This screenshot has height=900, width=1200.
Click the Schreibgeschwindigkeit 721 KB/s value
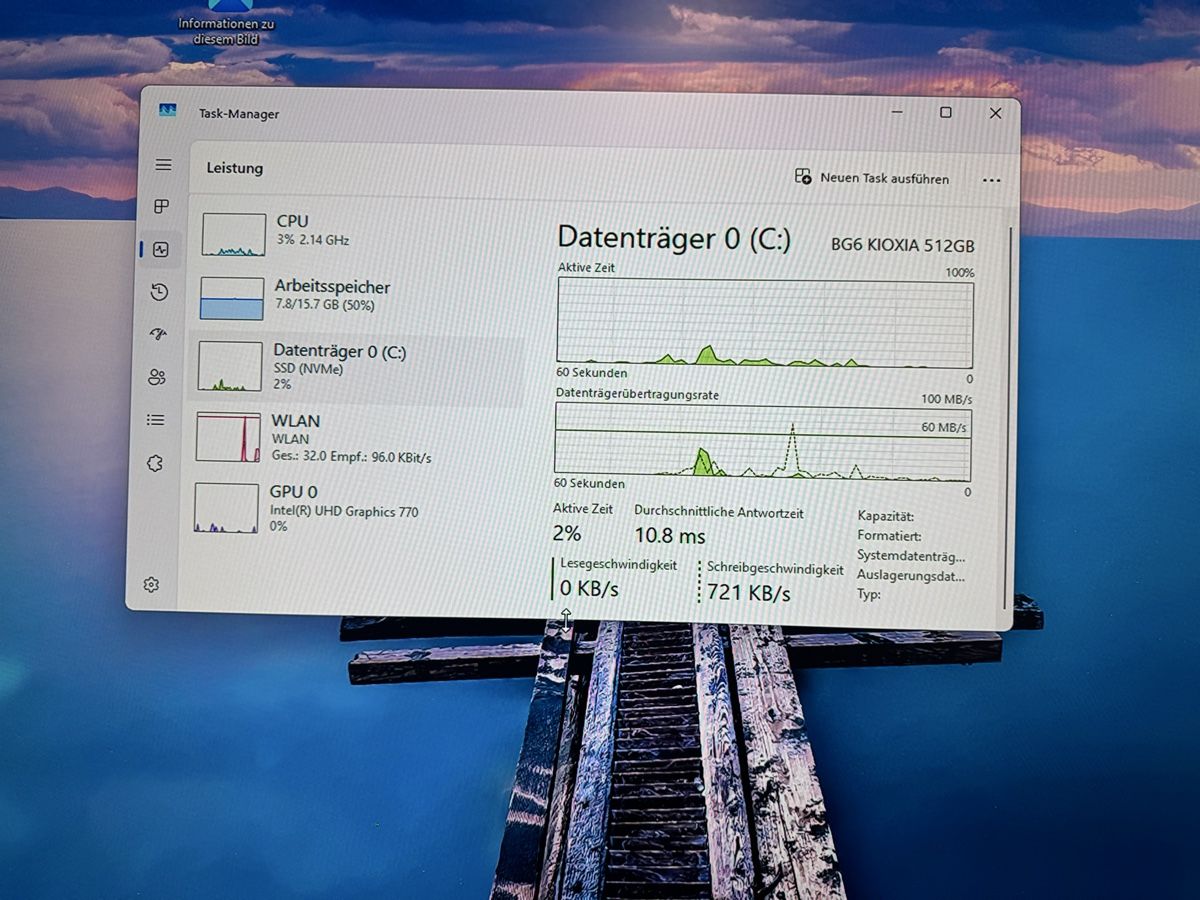(x=749, y=592)
